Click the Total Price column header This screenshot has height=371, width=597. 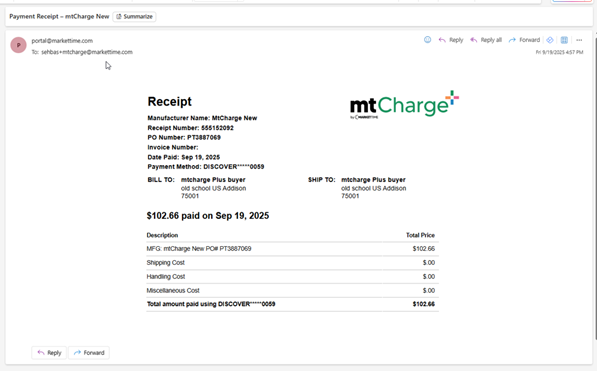420,235
